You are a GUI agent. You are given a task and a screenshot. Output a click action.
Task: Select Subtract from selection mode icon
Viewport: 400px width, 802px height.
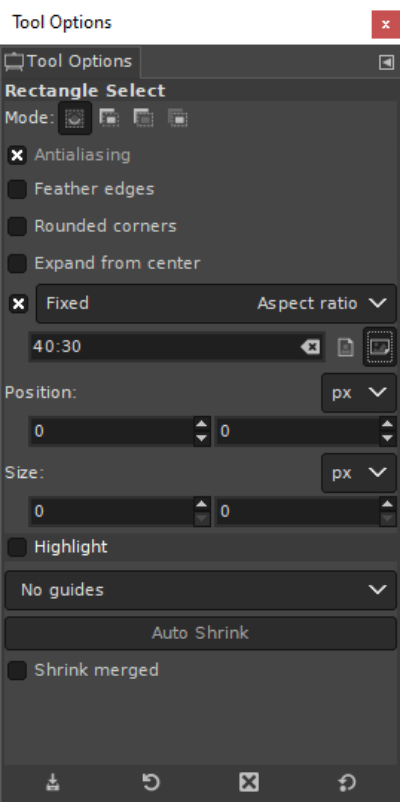(144, 118)
